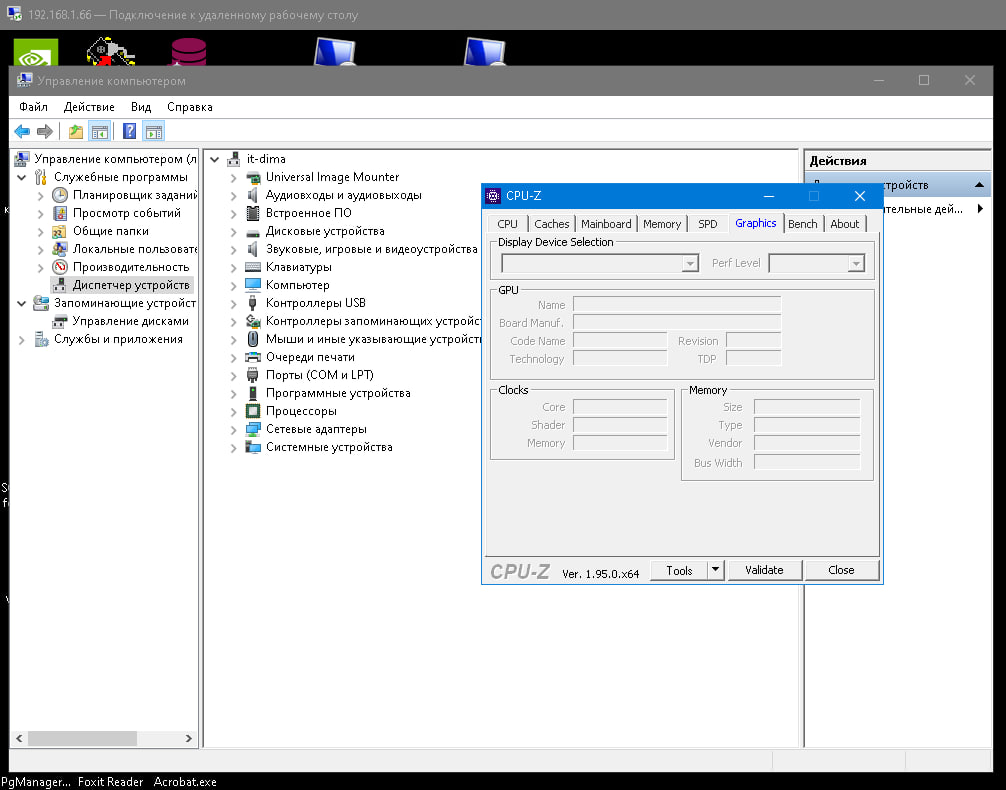
Task: Open the Файл menu
Action: click(33, 107)
